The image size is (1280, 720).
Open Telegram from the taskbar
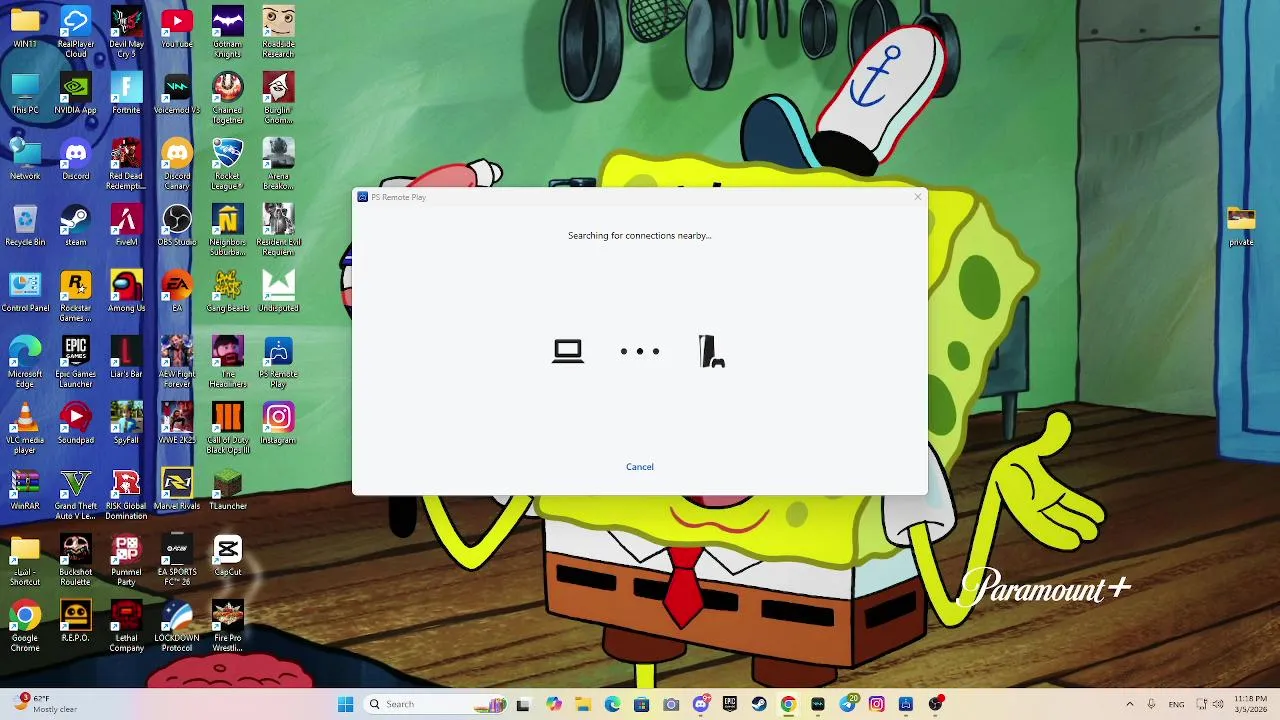tap(848, 704)
